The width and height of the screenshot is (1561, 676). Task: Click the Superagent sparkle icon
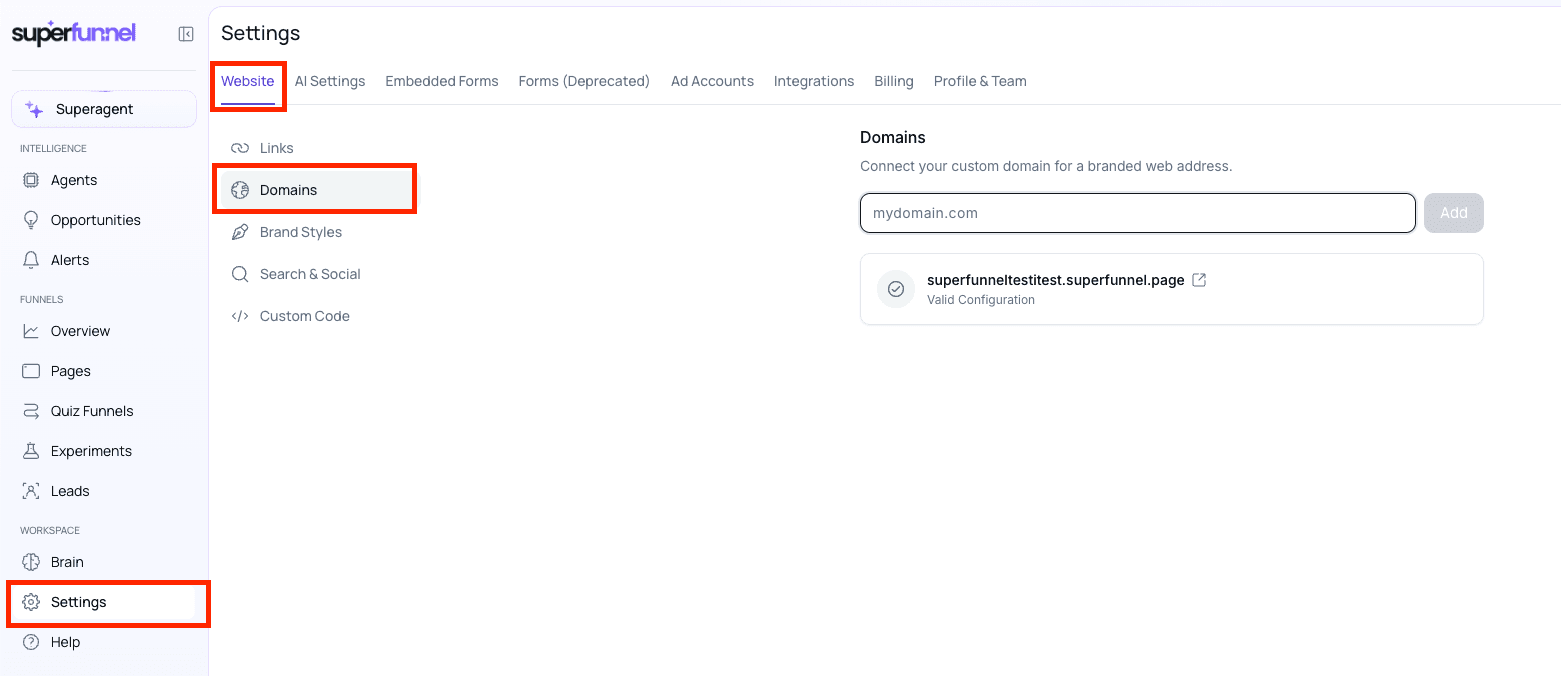coord(34,110)
